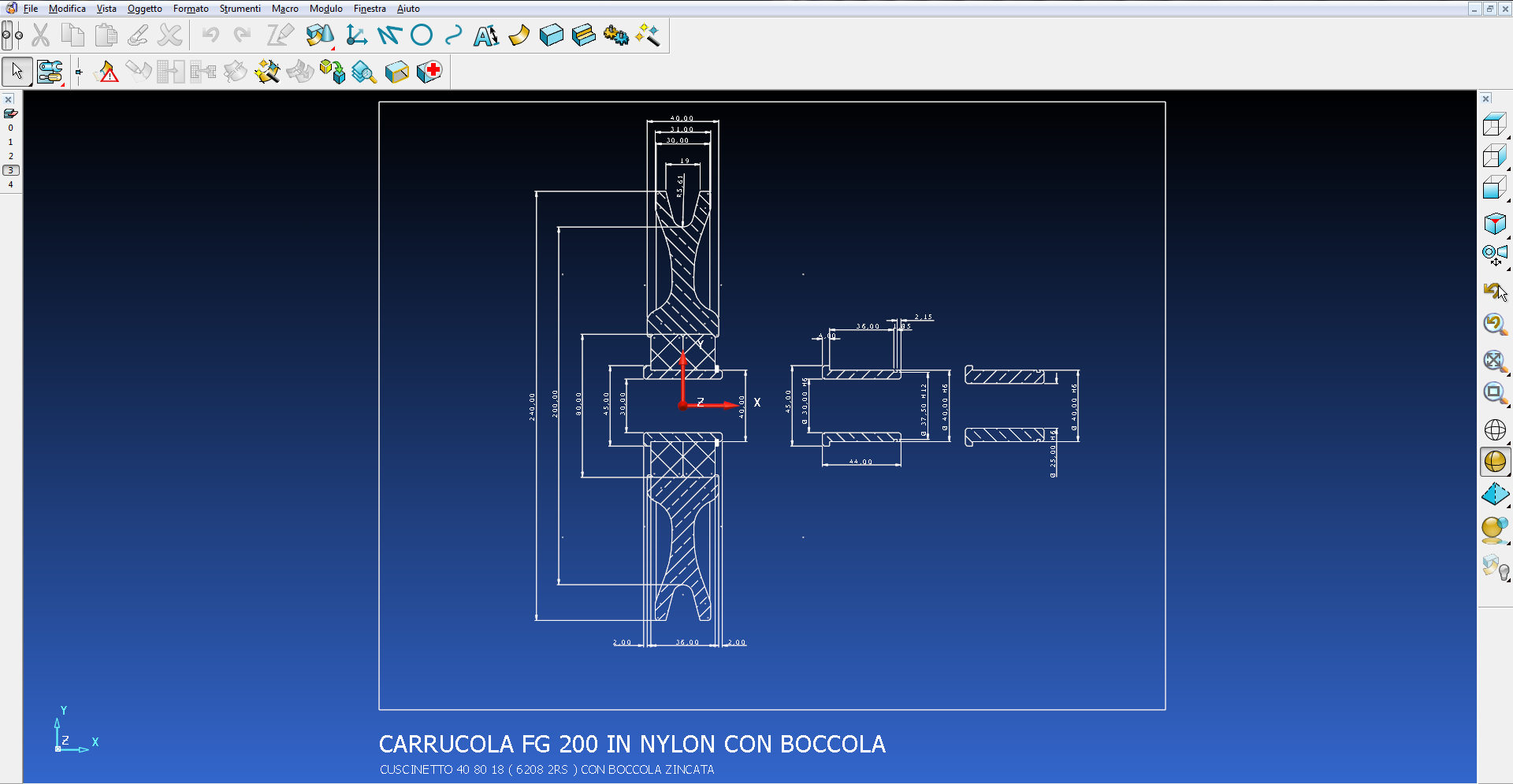
Task: Click the zoom to fit all icon
Action: 1495,361
